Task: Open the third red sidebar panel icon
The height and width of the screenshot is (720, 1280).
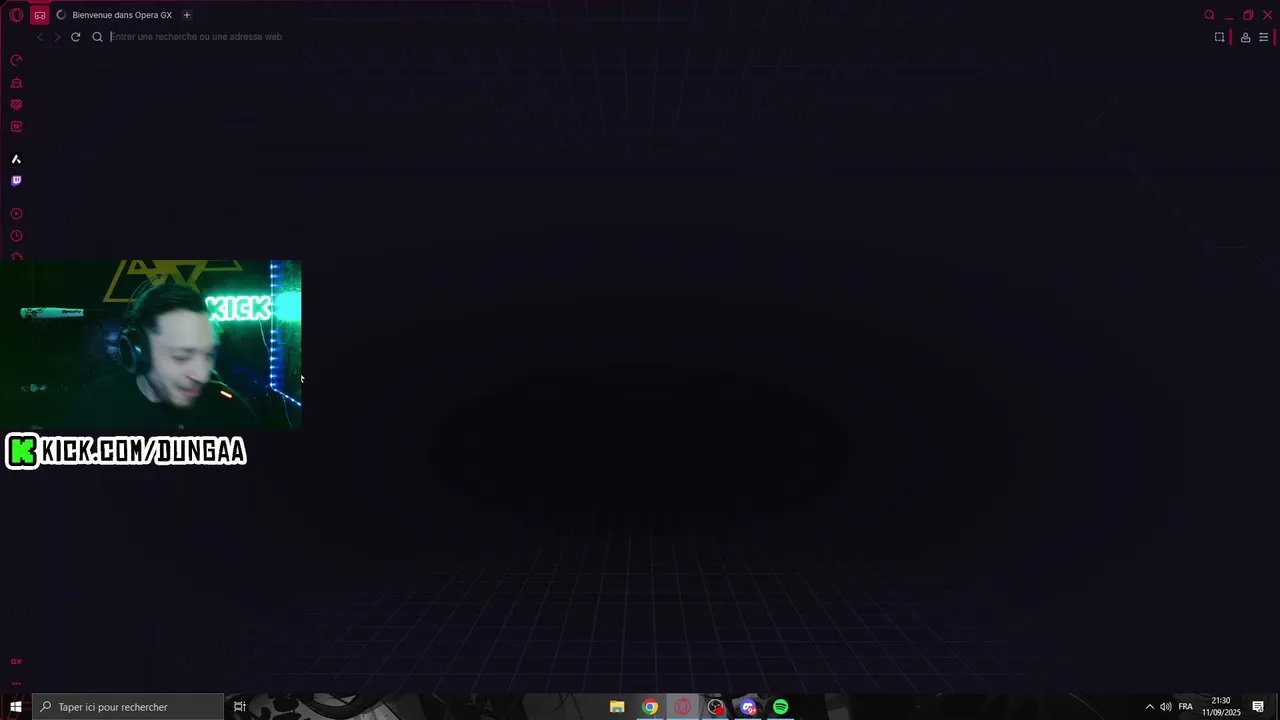Action: 16,105
